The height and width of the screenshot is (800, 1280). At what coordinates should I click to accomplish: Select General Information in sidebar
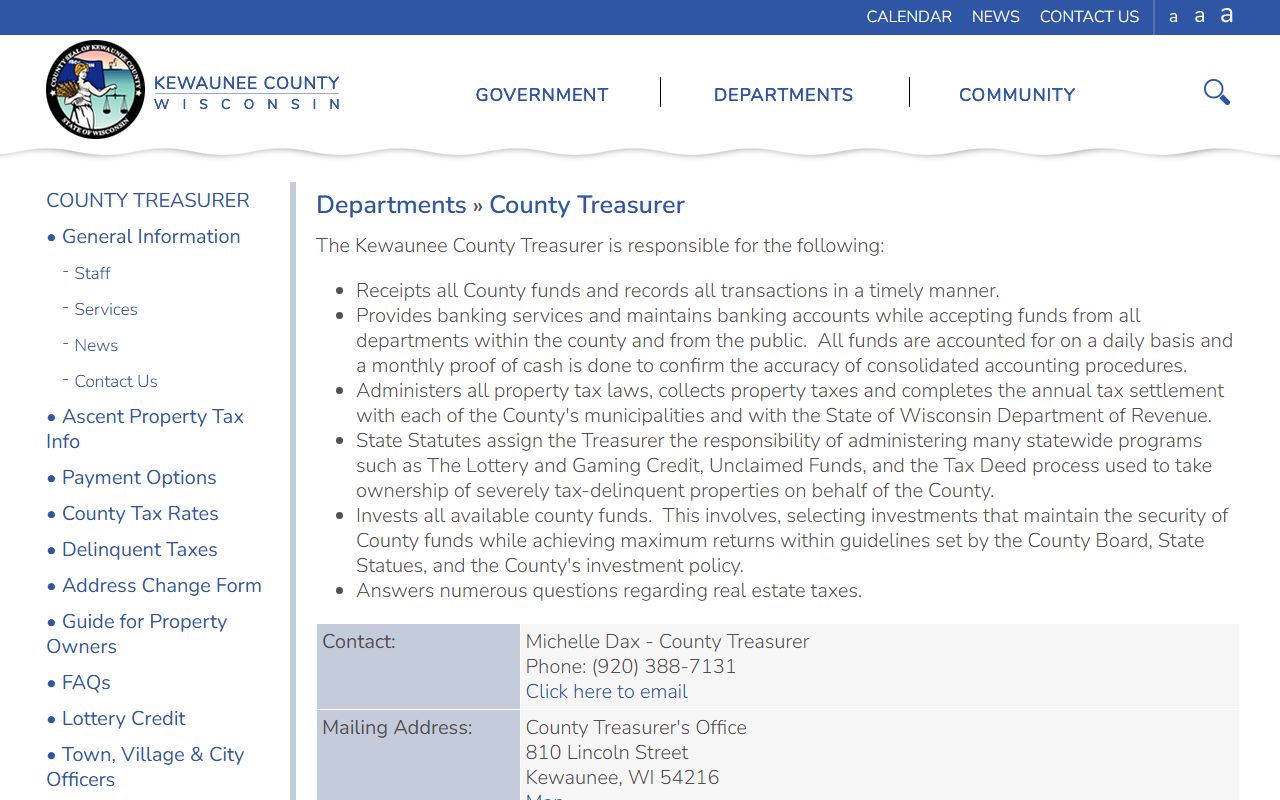point(151,237)
